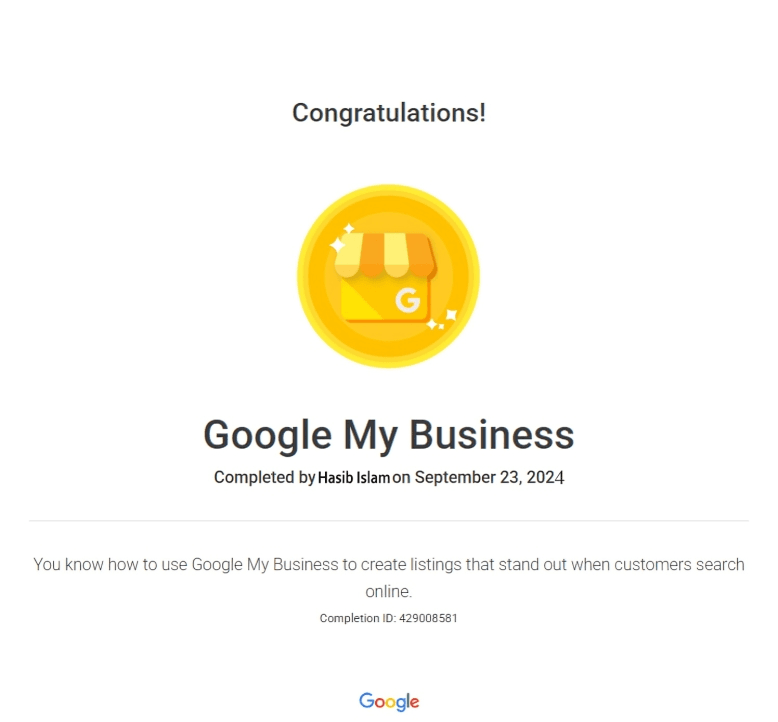Click the Completion ID number 429008581
This screenshot has height=722, width=778.
(430, 618)
